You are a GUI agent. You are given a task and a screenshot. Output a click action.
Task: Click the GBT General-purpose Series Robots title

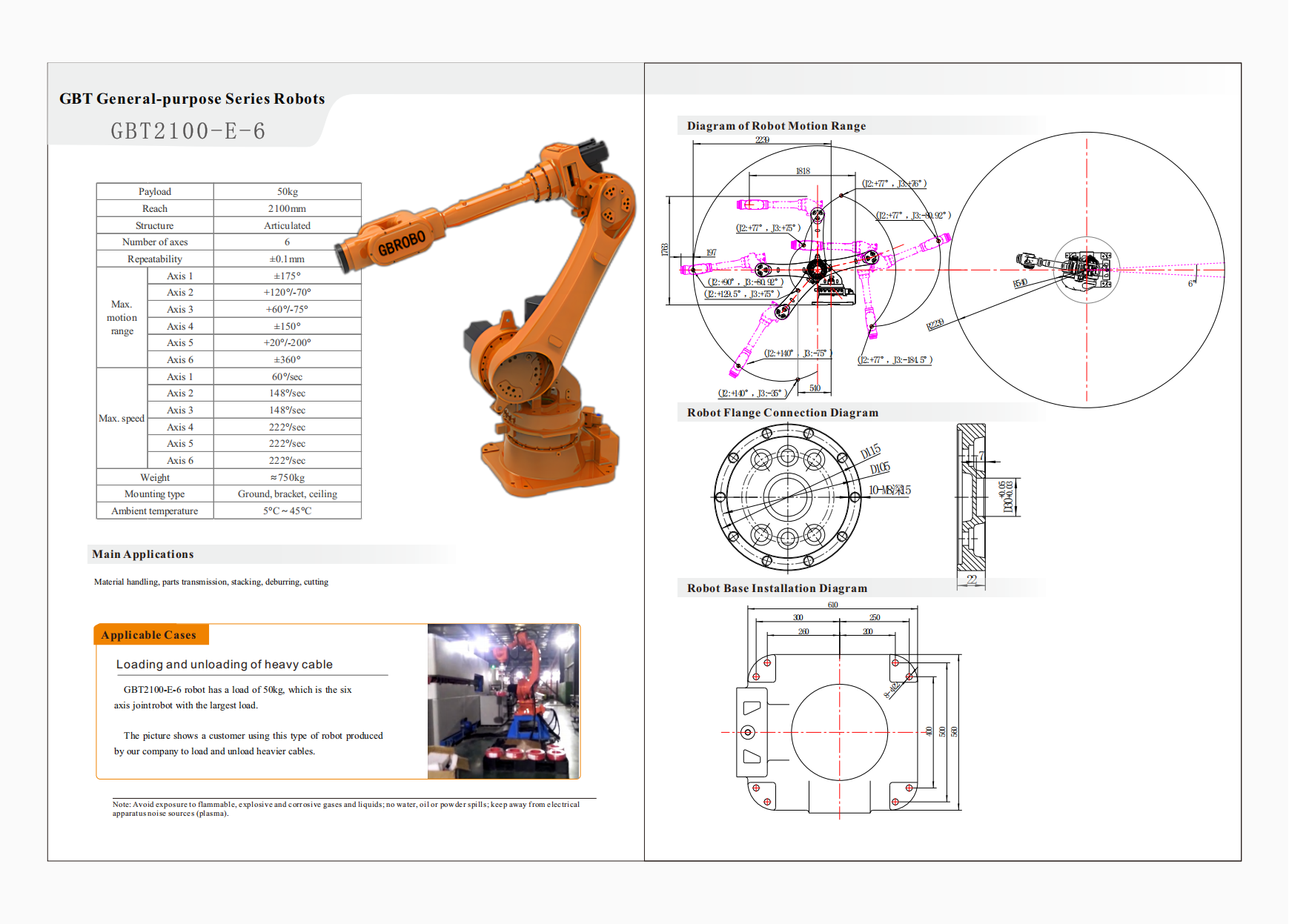pyautogui.click(x=192, y=99)
